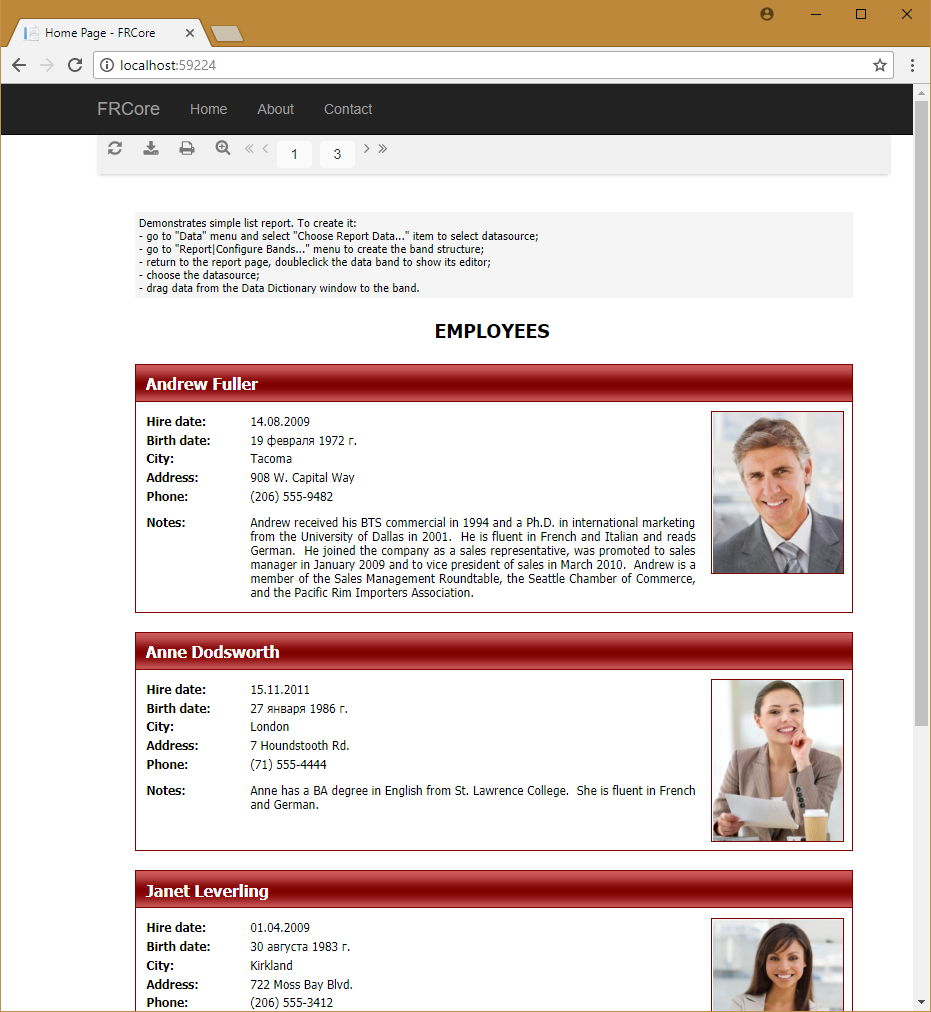Viewport: 931px width, 1012px height.
Task: Click the current page number field
Action: [294, 154]
